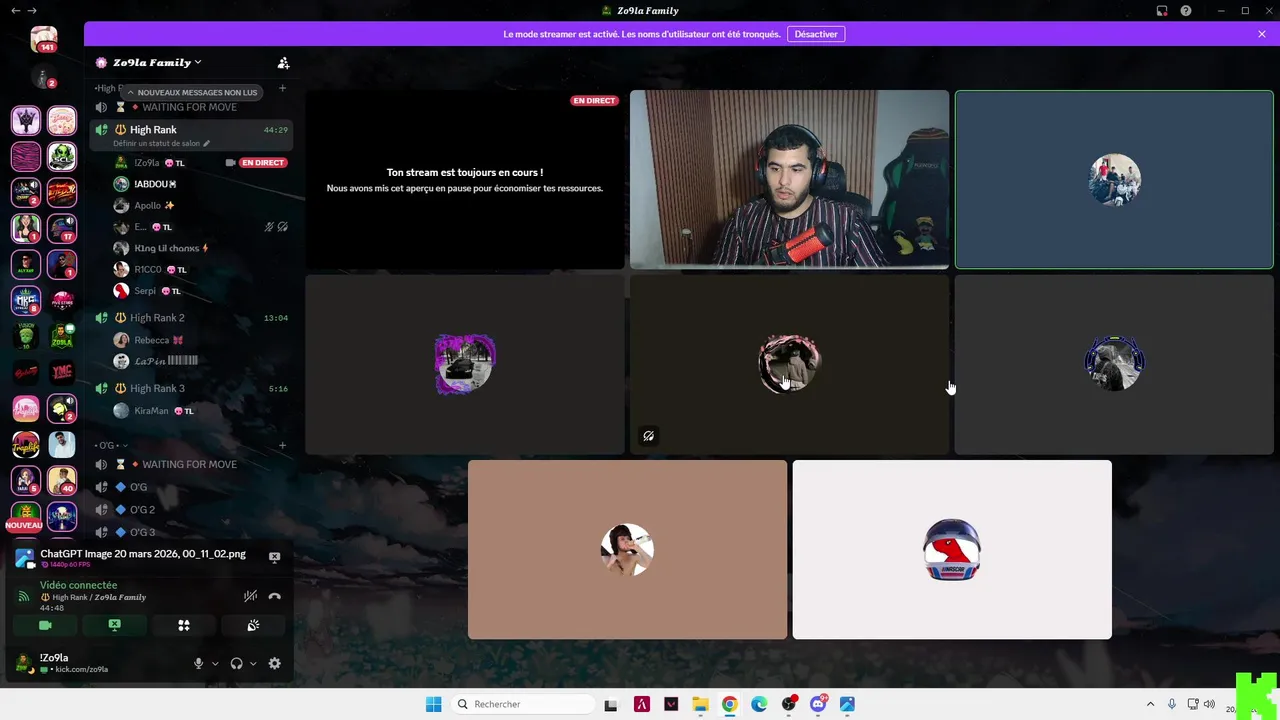1280x720 pixels.
Task: Open microphone input options chevron
Action: pyautogui.click(x=215, y=663)
